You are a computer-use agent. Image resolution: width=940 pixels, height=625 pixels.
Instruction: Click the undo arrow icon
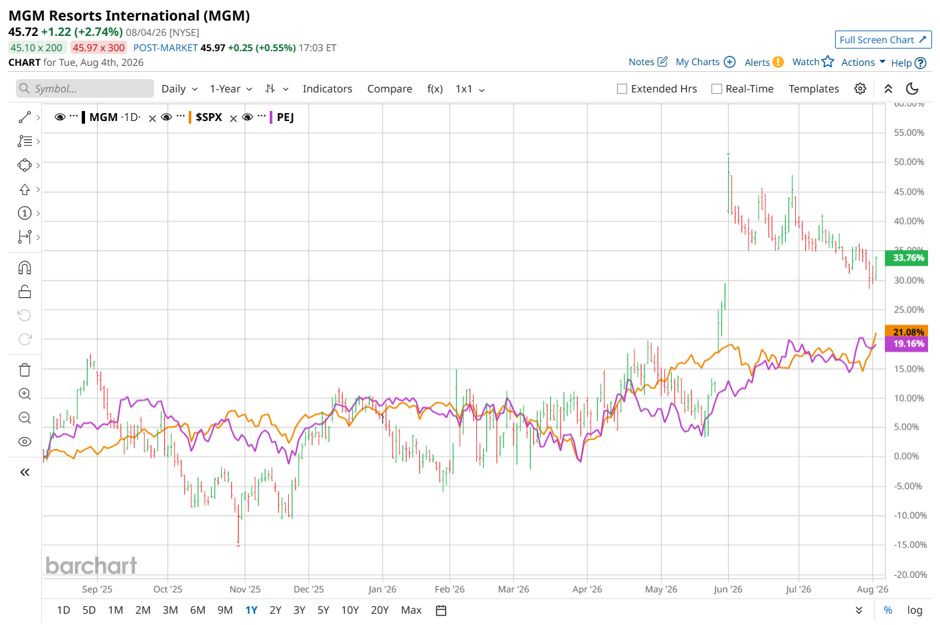25,315
